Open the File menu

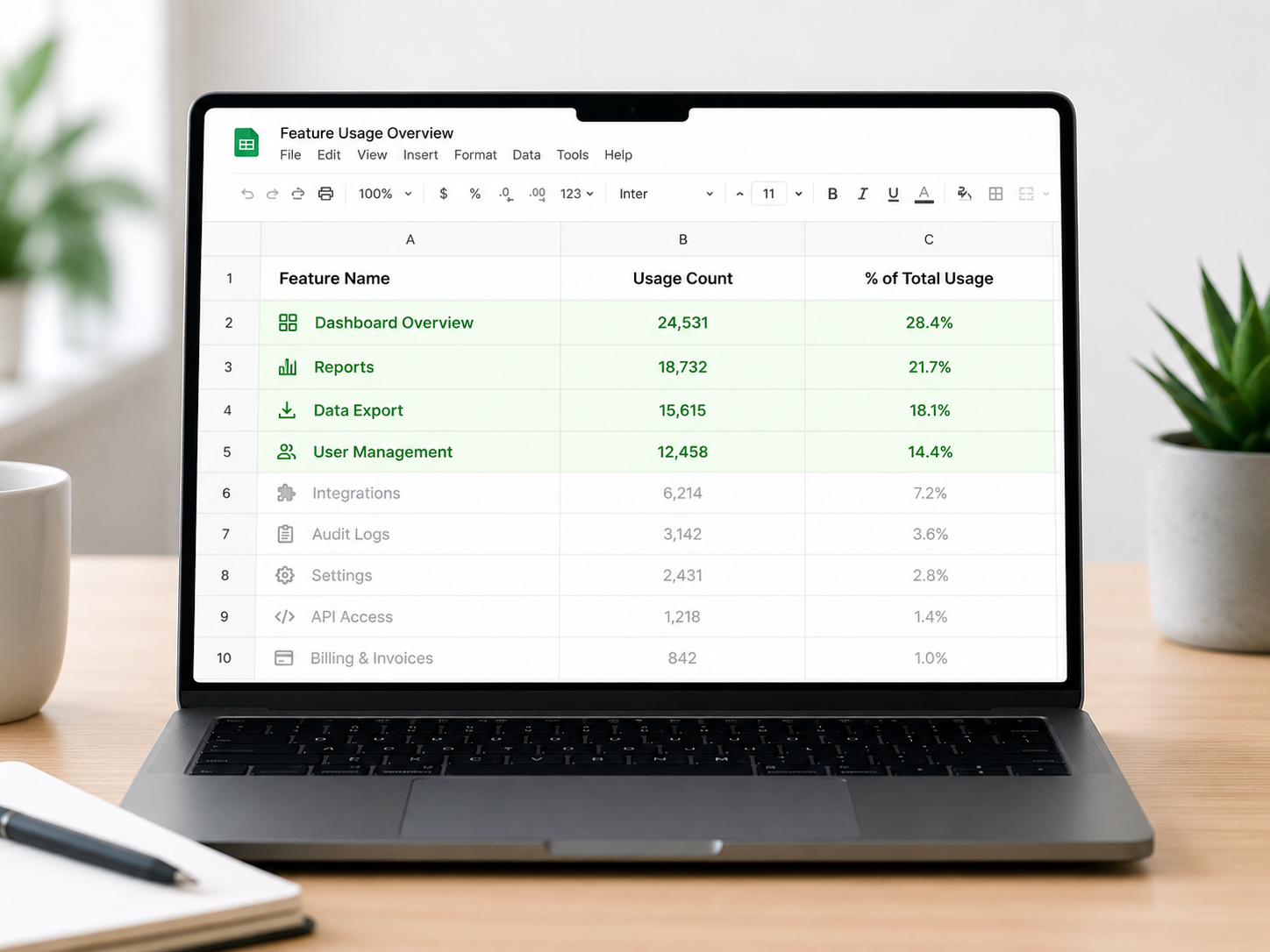[x=290, y=155]
